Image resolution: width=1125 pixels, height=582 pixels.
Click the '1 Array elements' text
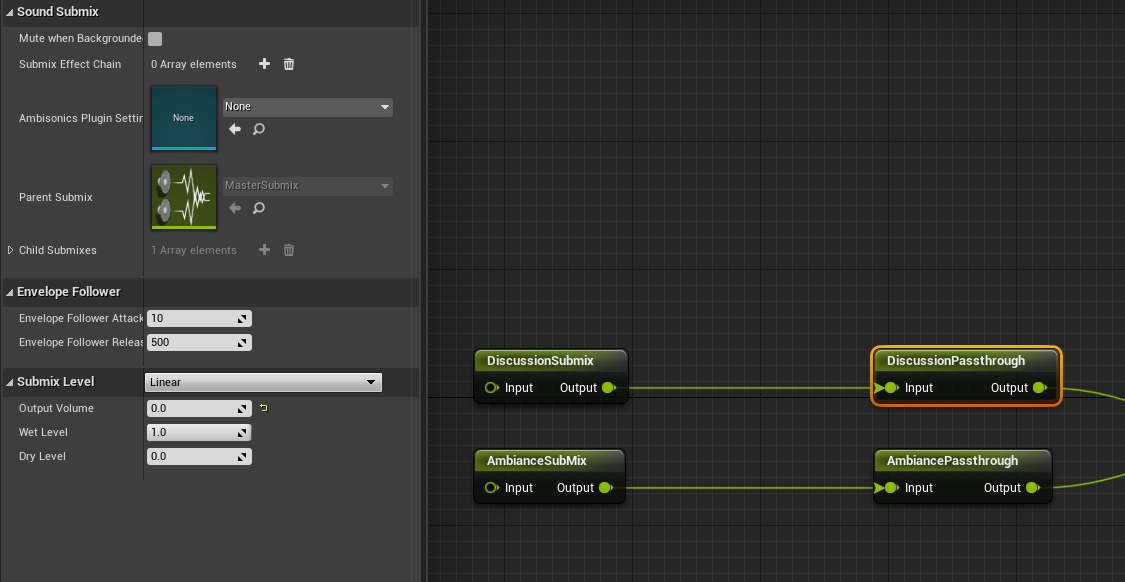[x=194, y=250]
